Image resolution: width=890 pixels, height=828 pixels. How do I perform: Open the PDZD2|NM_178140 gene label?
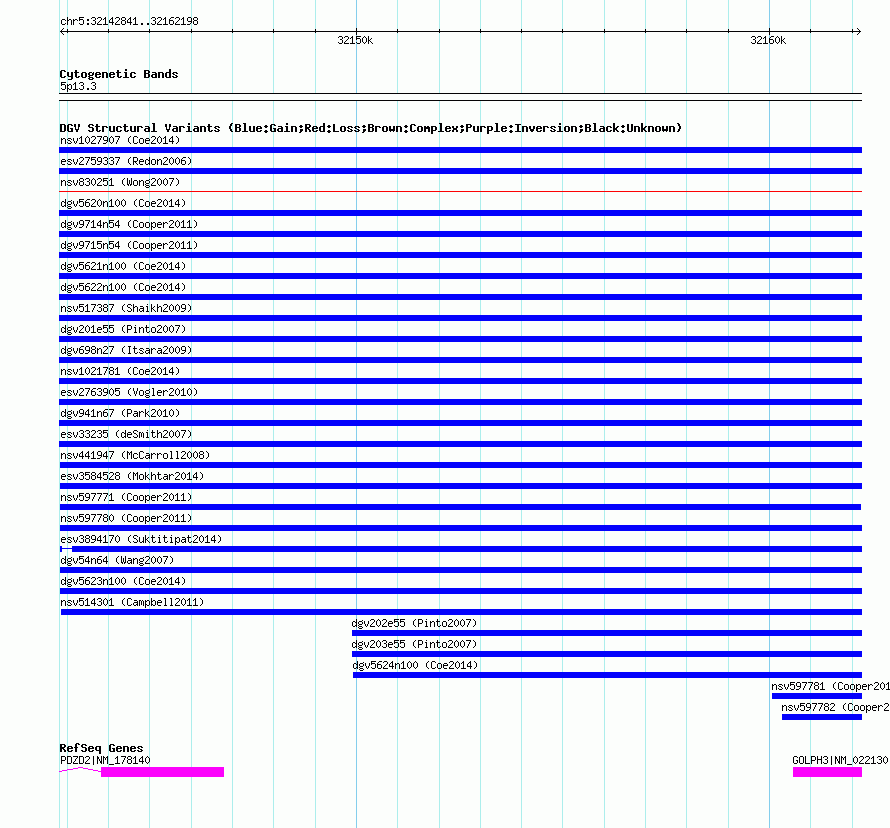(x=105, y=760)
